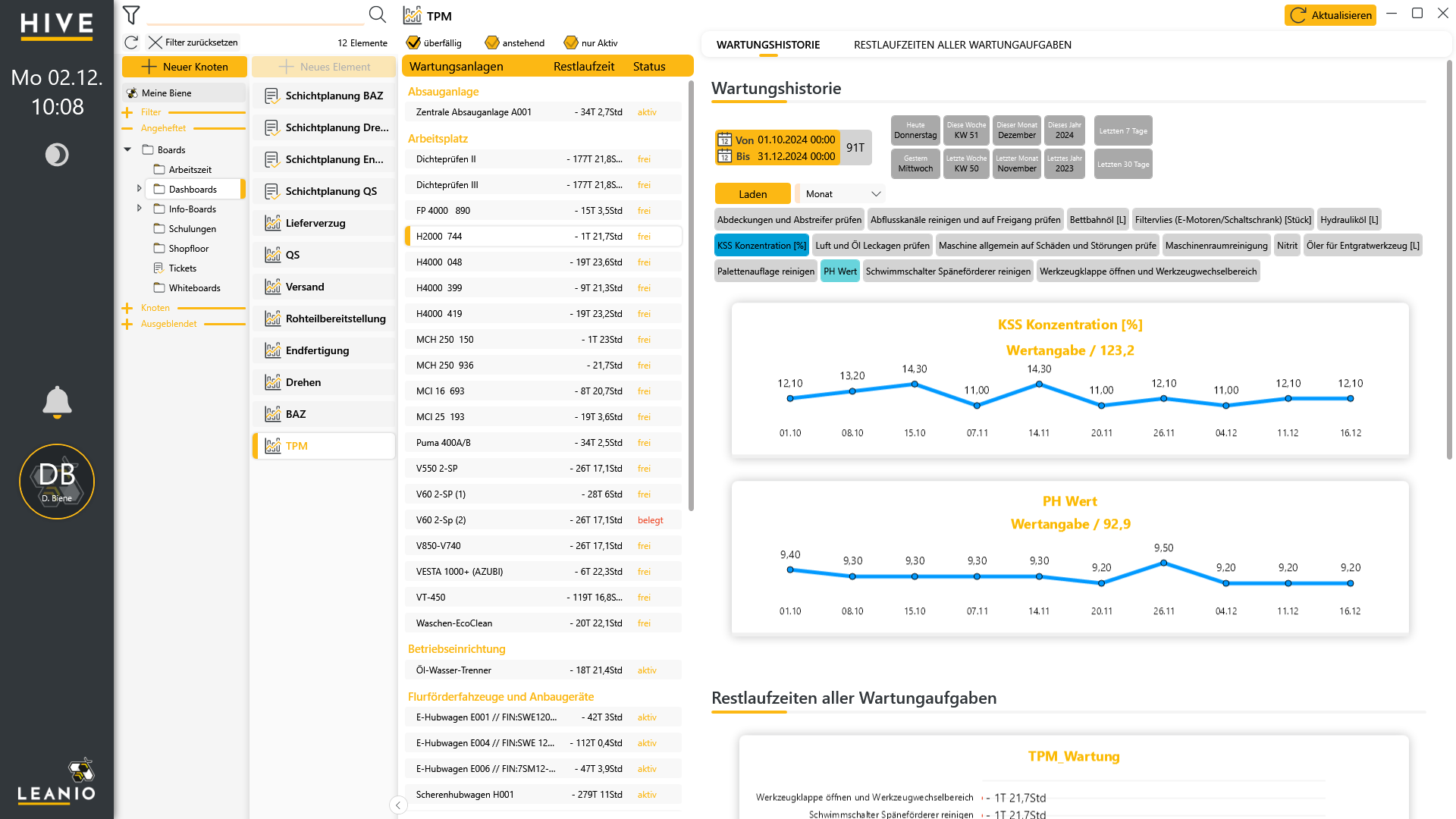Open notifications bell icon

click(x=57, y=402)
